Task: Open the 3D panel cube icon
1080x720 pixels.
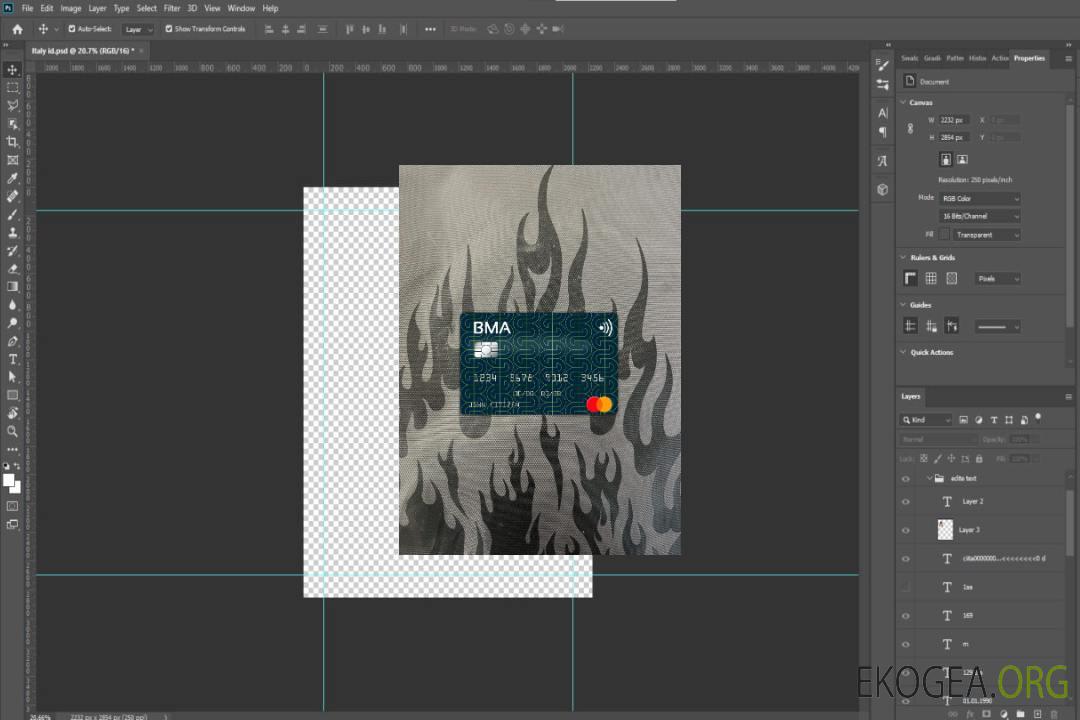Action: pyautogui.click(x=882, y=188)
